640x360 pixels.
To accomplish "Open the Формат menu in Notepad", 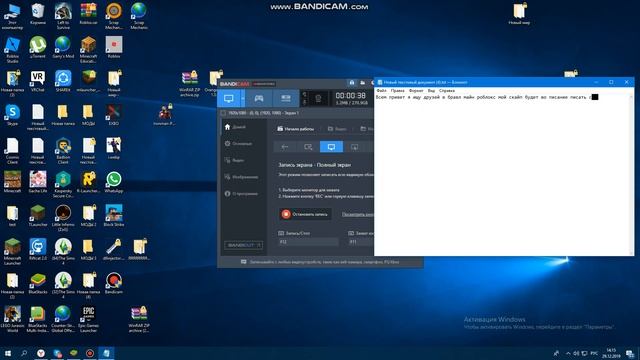I will click(416, 91).
